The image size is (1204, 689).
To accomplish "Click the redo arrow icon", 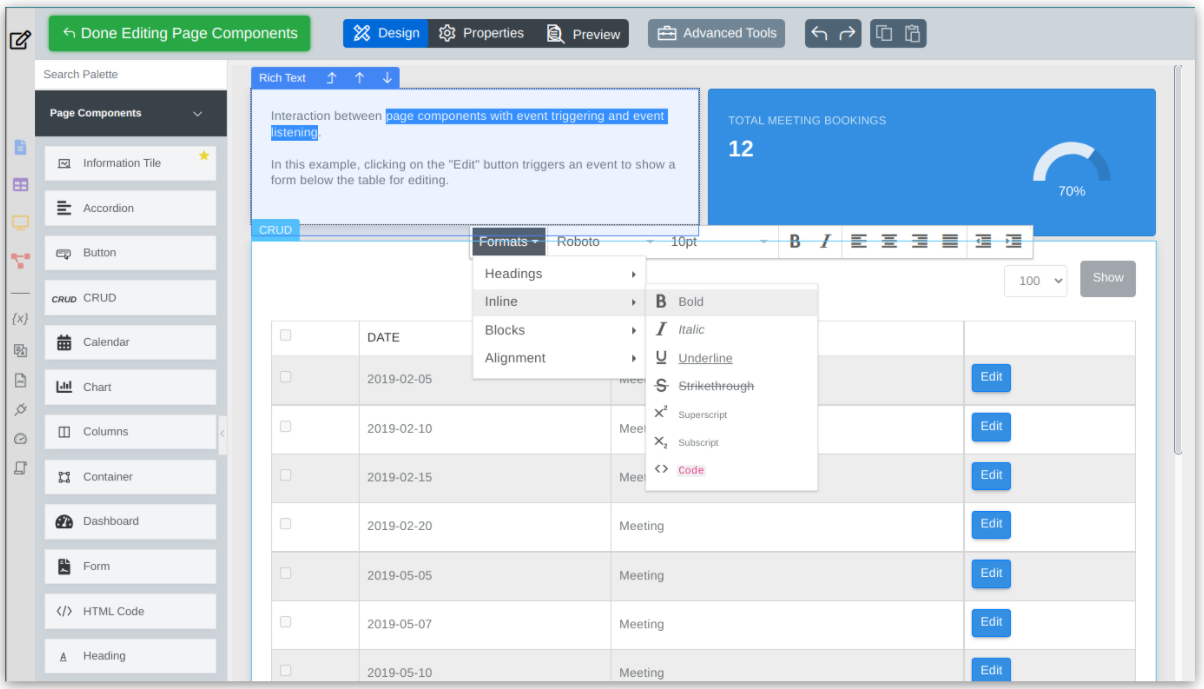I will pos(847,33).
